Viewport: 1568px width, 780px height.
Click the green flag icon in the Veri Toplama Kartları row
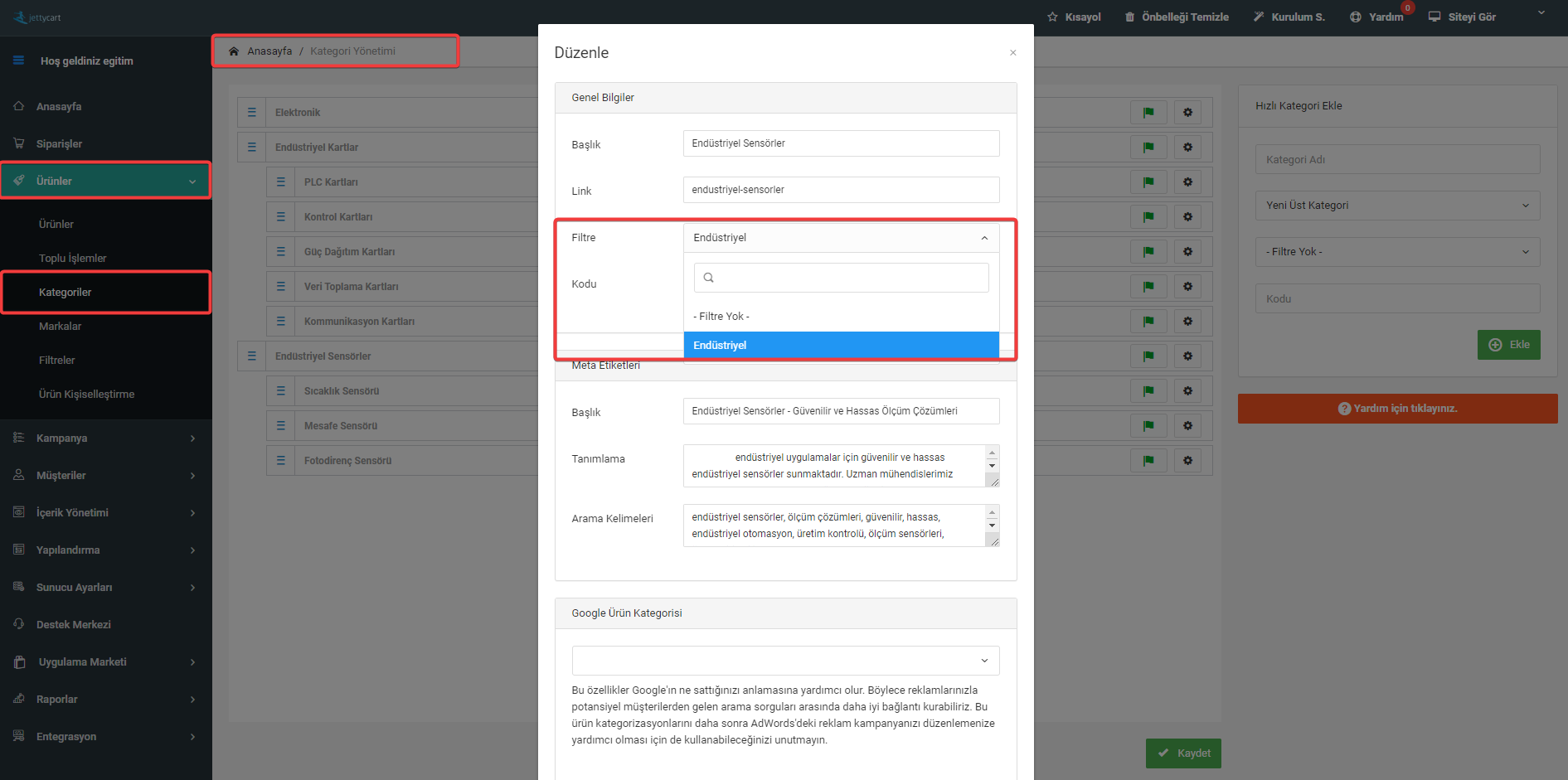1148,287
